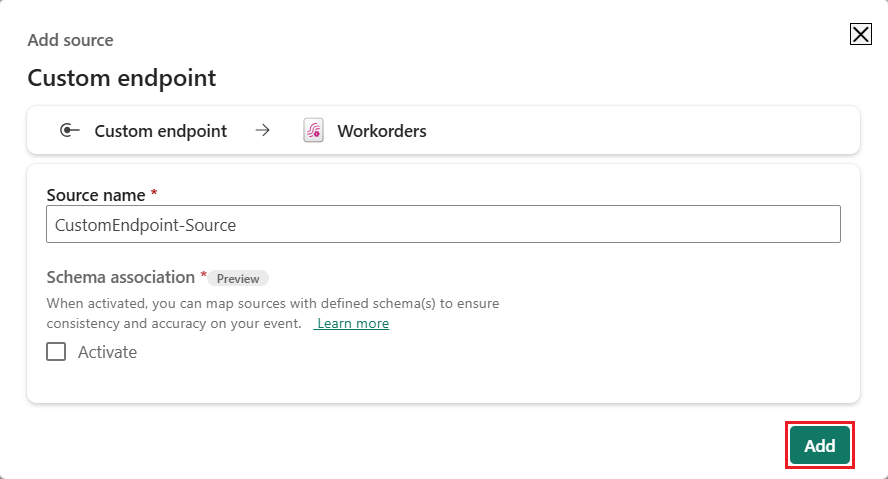This screenshot has height=479, width=888.
Task: Click the large Custom endpoint heading
Action: coord(121,78)
